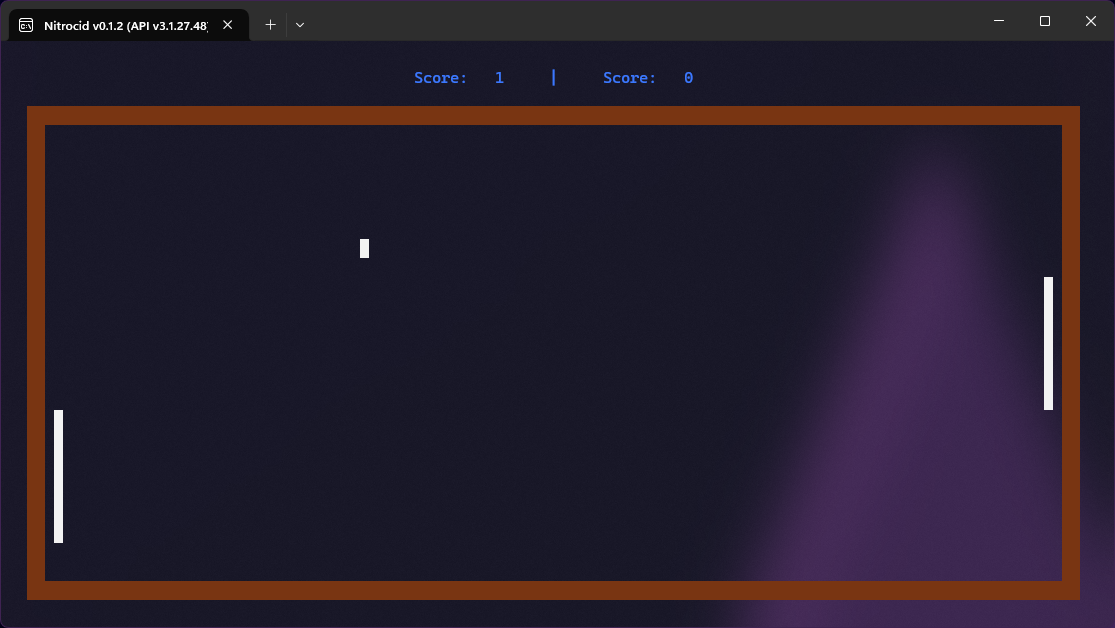
Task: Close the terminal window
Action: click(1091, 21)
